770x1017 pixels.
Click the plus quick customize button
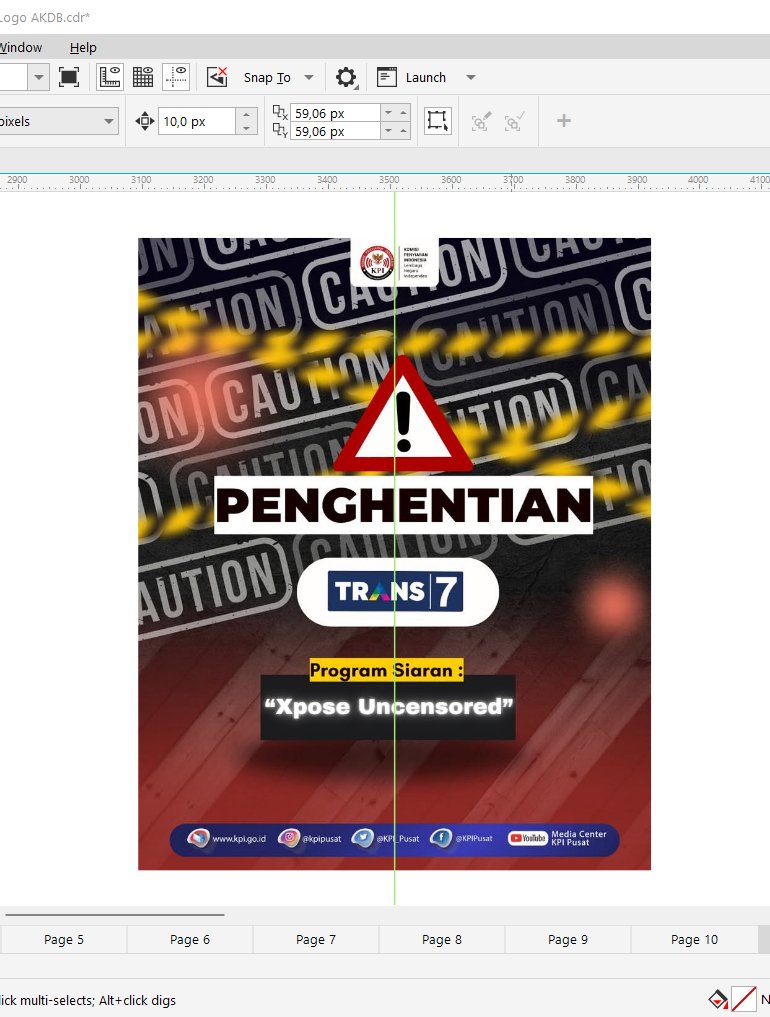click(x=564, y=121)
